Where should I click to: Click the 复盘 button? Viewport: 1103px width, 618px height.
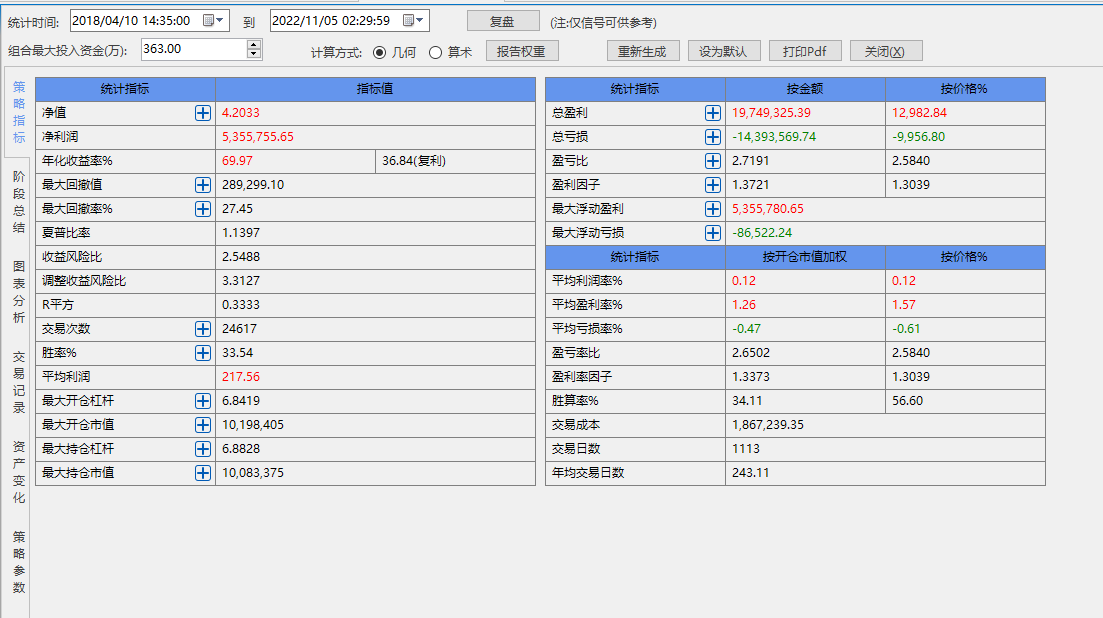[503, 21]
